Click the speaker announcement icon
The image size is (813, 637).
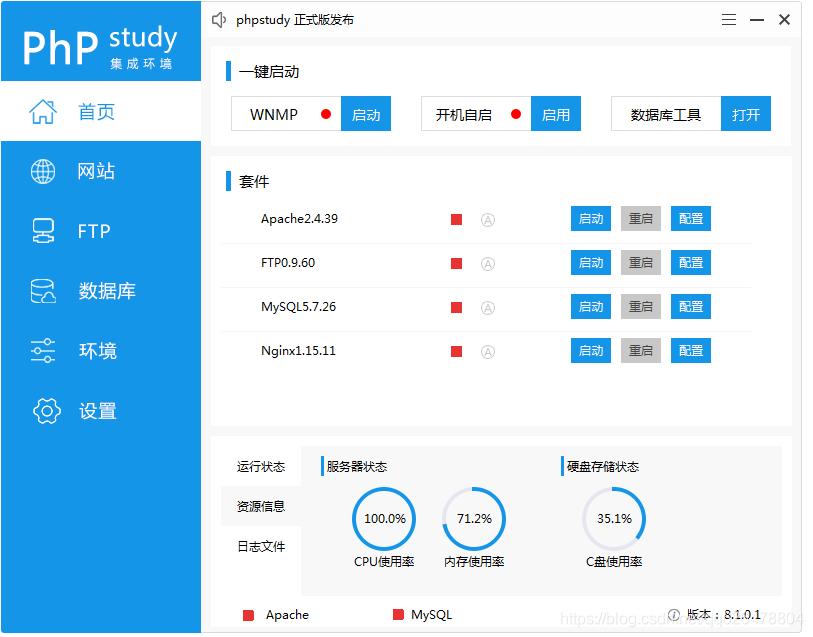pyautogui.click(x=219, y=20)
